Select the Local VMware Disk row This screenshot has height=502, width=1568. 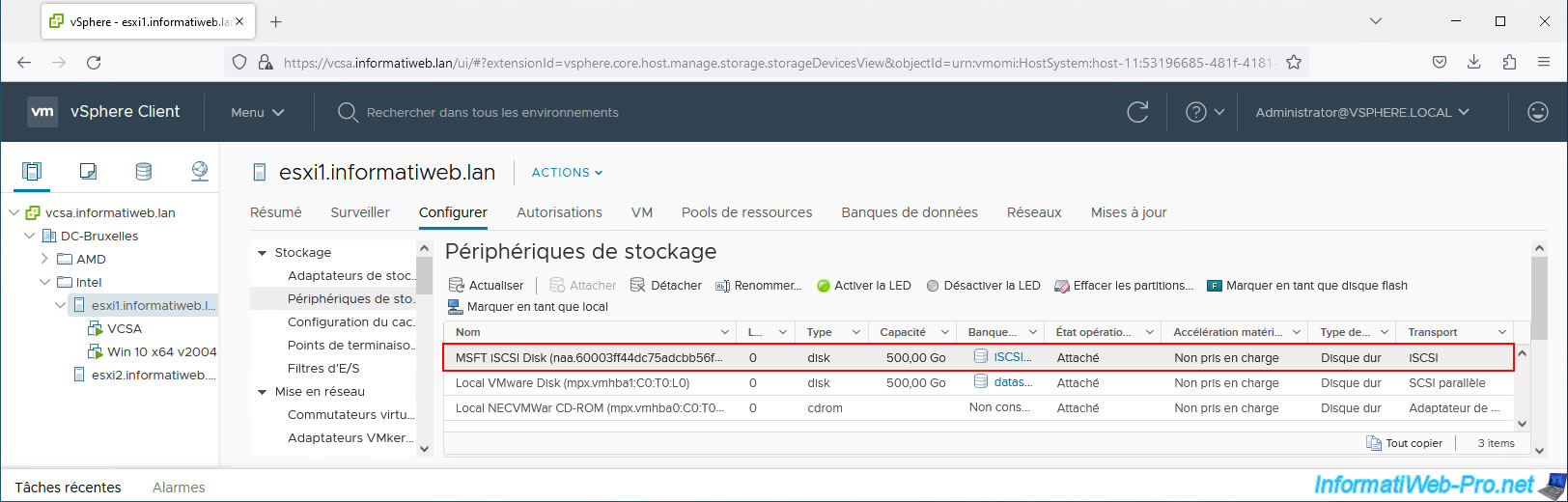pyautogui.click(x=978, y=383)
